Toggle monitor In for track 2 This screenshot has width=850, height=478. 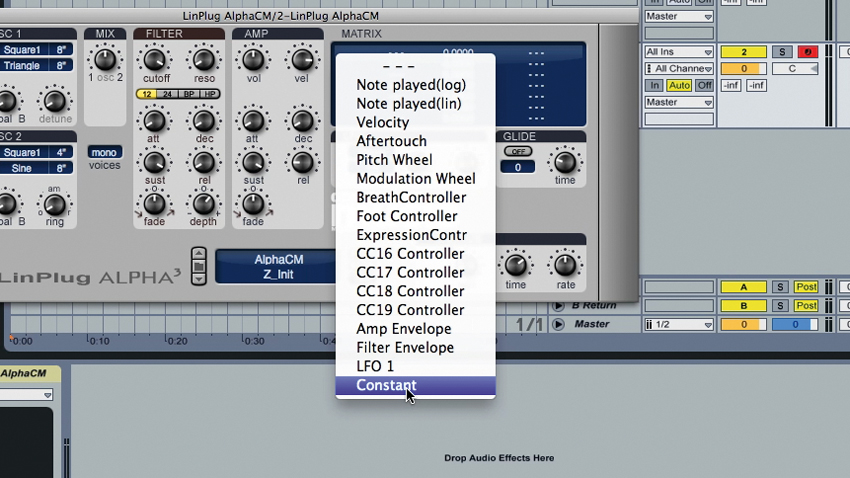click(654, 85)
